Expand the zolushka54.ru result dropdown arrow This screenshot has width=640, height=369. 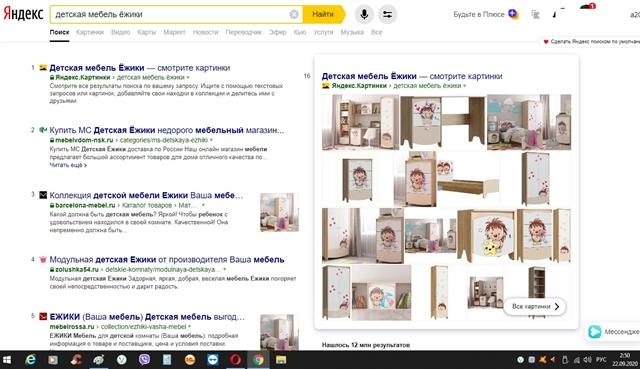point(224,269)
